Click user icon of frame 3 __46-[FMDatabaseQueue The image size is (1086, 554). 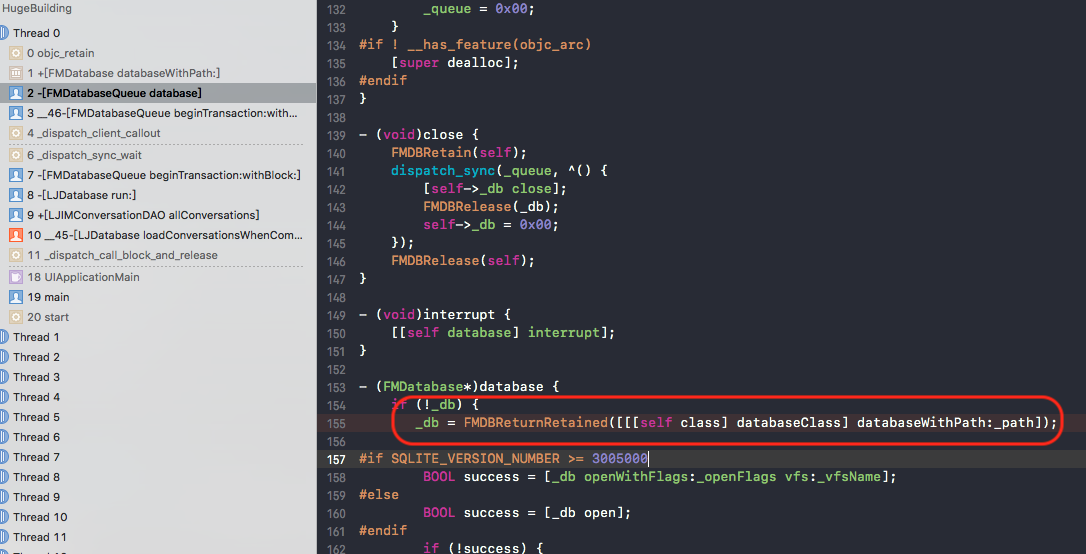click(16, 113)
